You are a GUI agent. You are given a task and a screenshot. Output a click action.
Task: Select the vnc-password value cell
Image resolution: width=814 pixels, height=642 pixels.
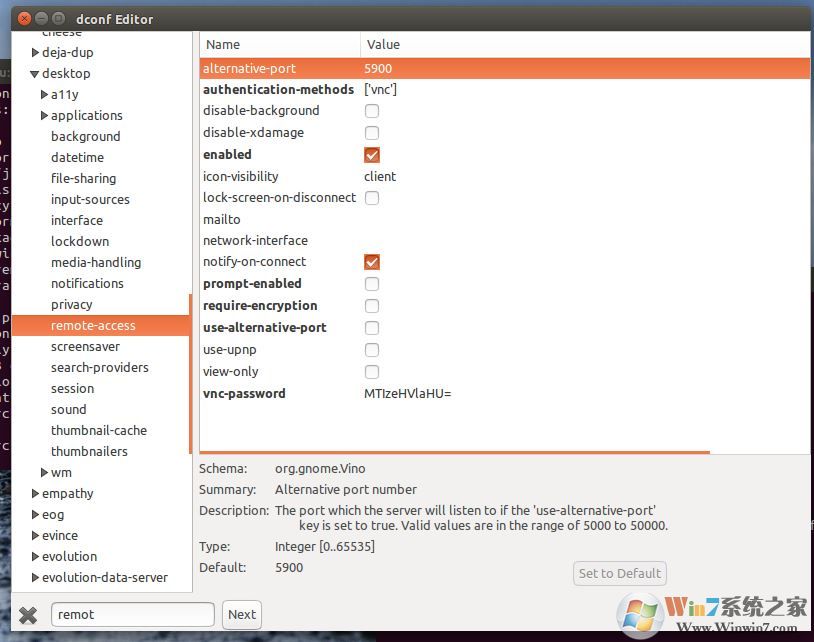[x=408, y=394]
